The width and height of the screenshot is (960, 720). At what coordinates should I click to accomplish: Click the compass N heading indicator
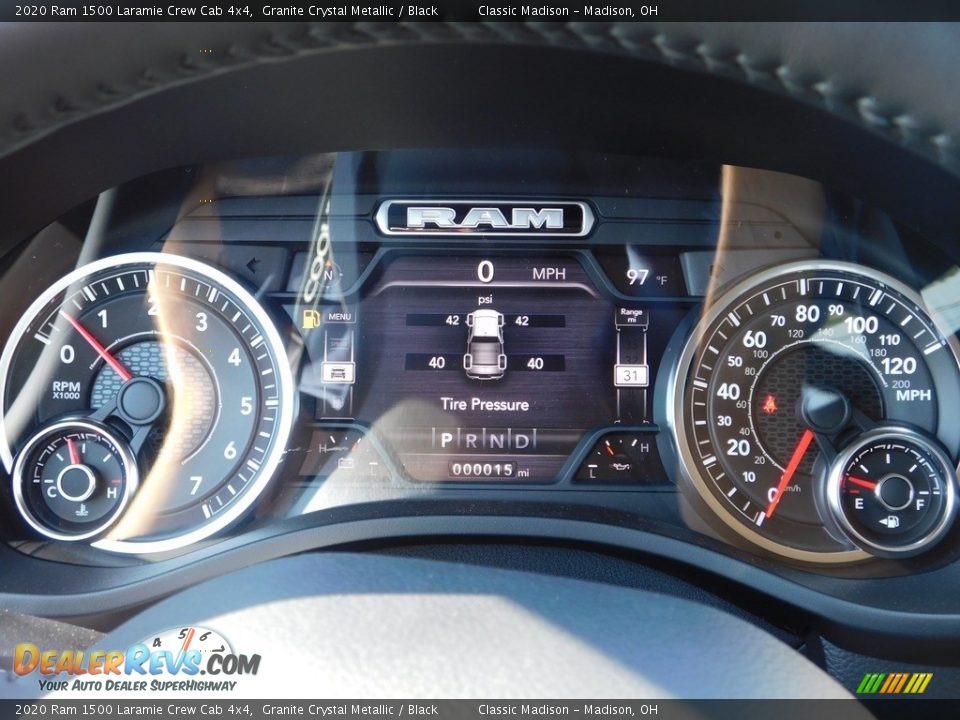pyautogui.click(x=328, y=272)
